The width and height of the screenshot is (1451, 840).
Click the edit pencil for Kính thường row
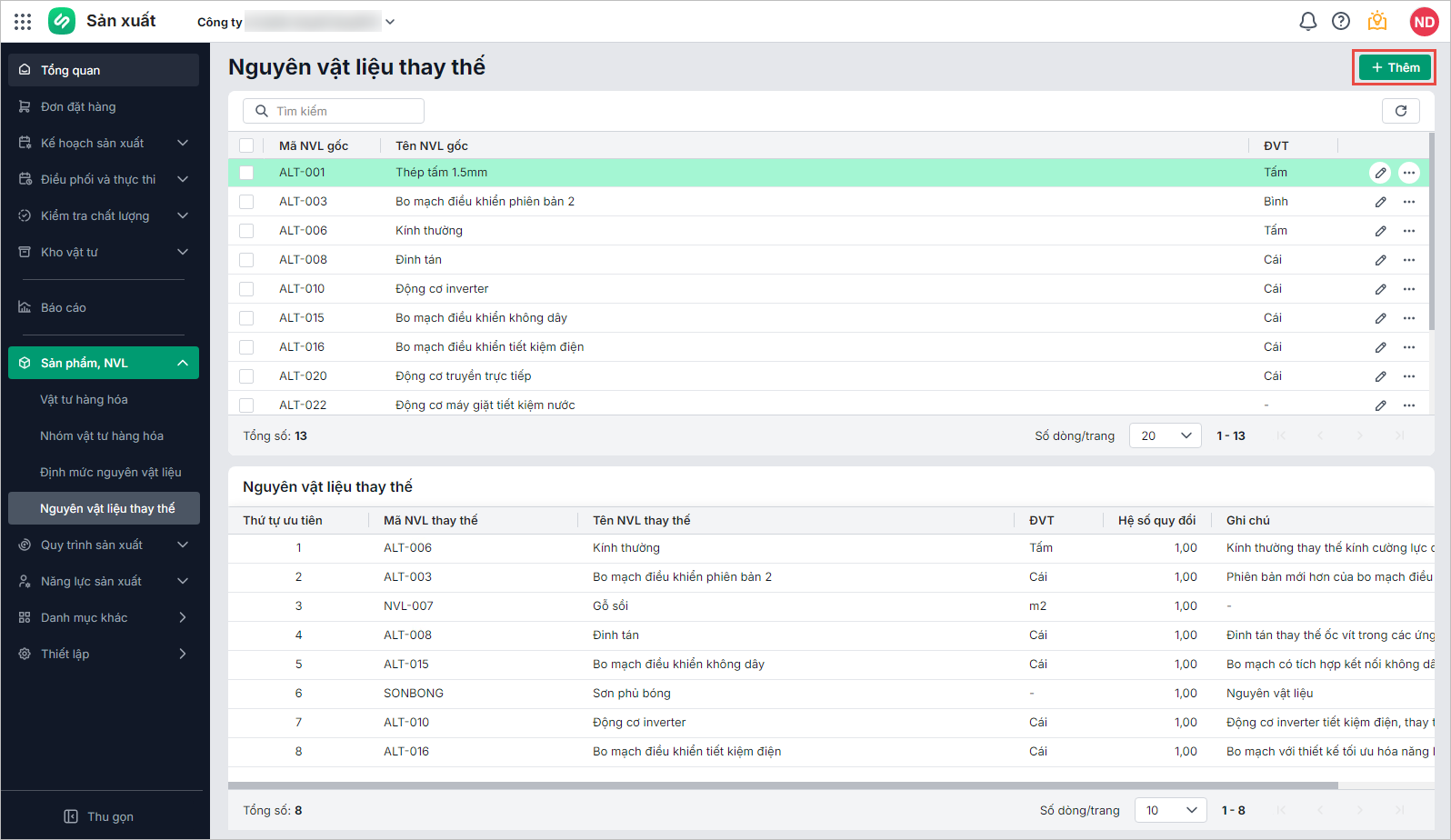pos(1380,231)
